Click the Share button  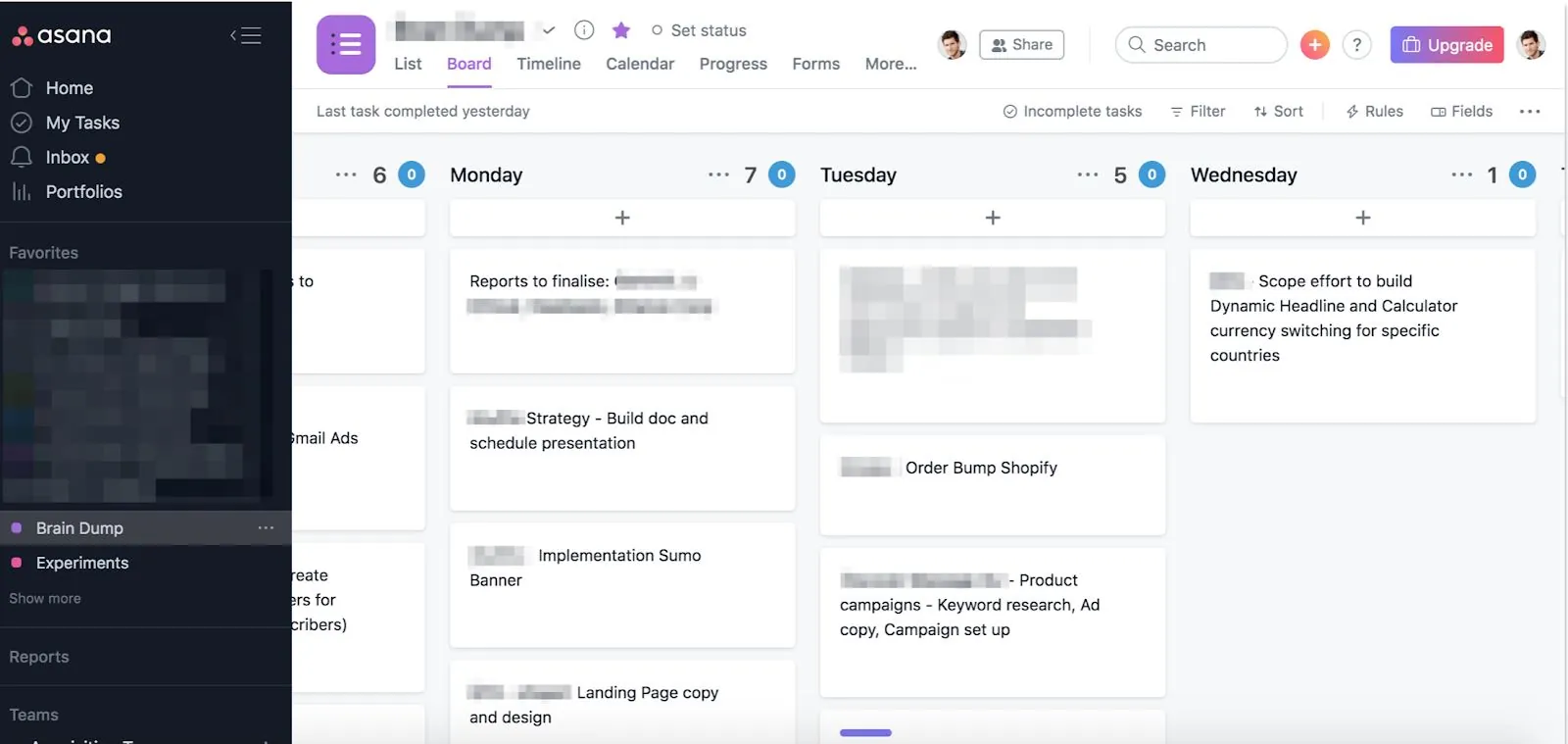pos(1021,45)
